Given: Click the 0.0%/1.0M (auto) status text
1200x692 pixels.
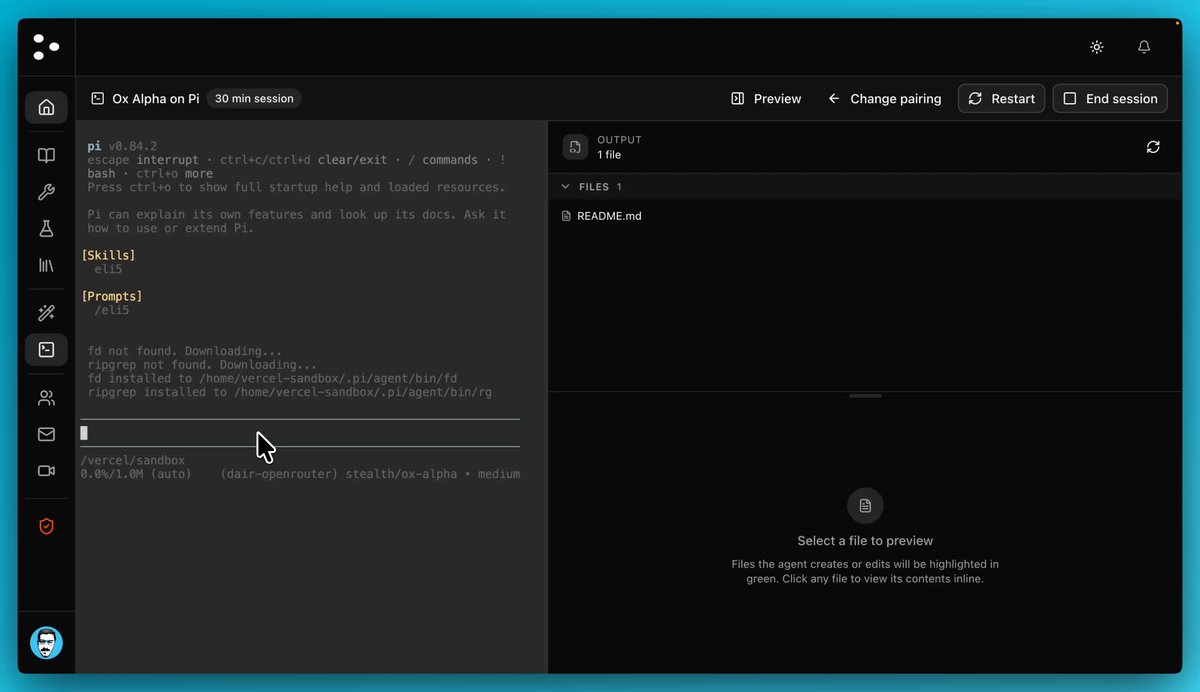Looking at the screenshot, I should [x=135, y=474].
